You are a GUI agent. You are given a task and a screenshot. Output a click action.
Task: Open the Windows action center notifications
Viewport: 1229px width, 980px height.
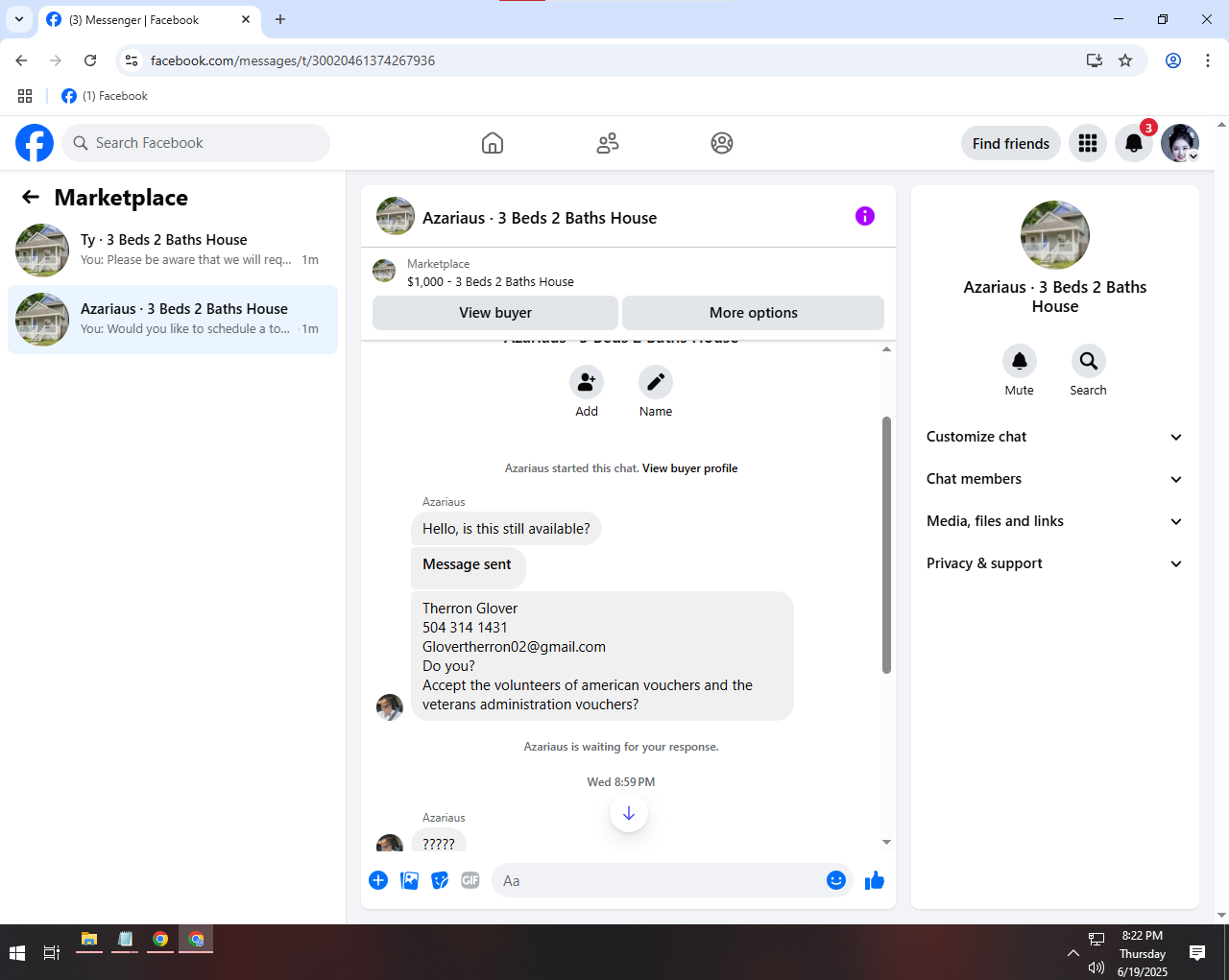coord(1197,952)
